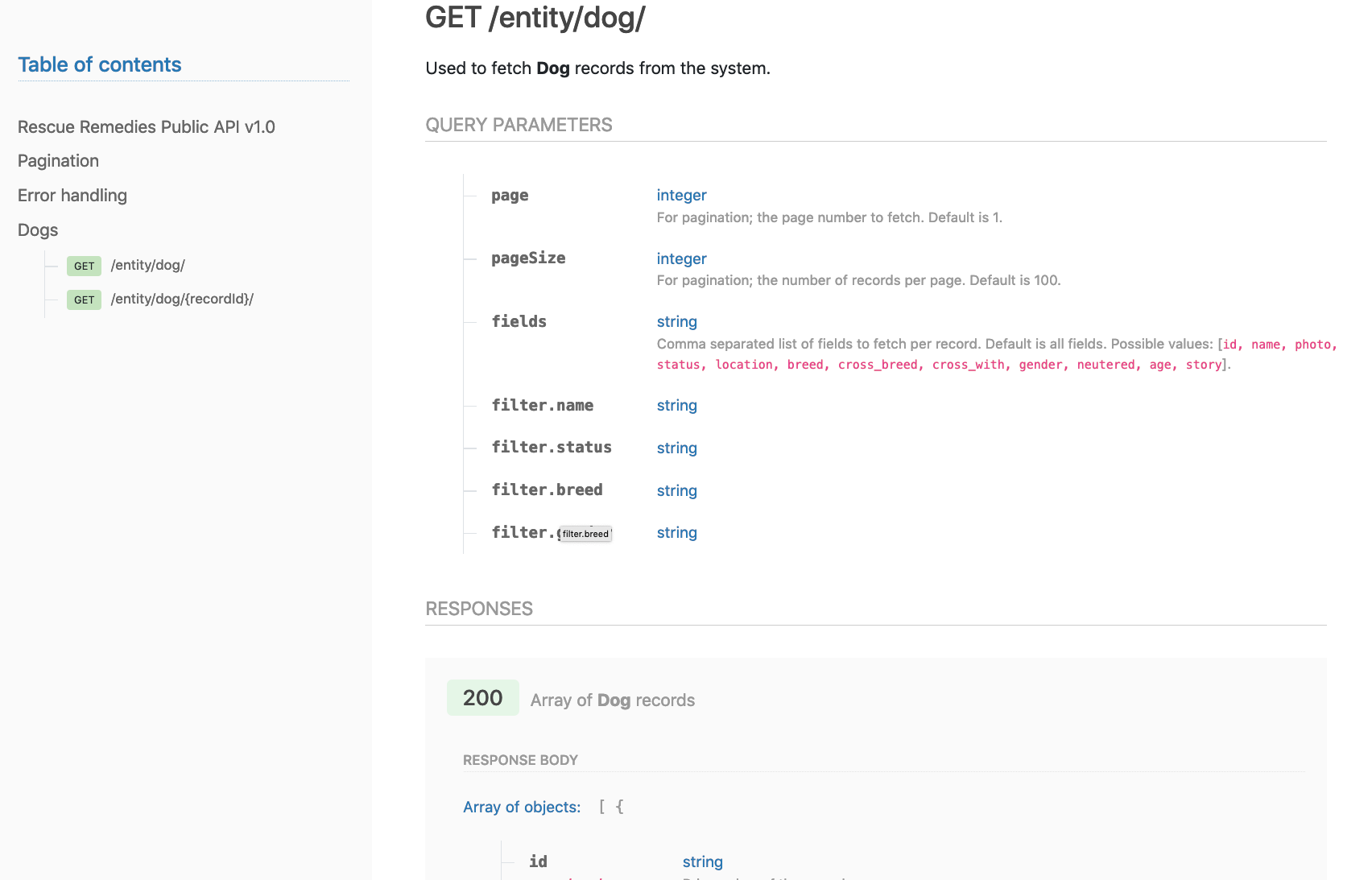Expand the Array of objects schema
The image size is (1372, 880).
click(522, 808)
